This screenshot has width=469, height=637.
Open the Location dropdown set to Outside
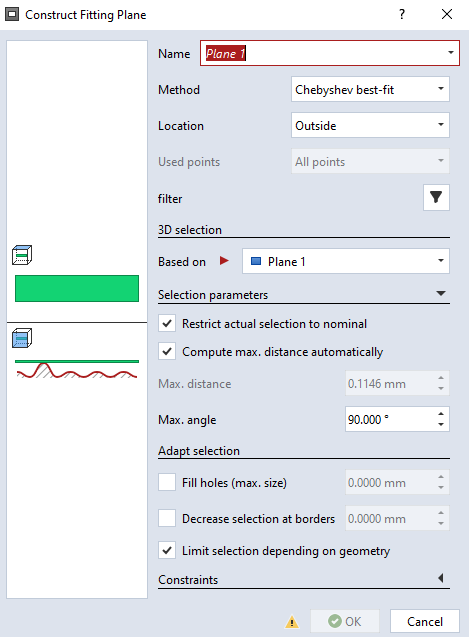(x=370, y=126)
